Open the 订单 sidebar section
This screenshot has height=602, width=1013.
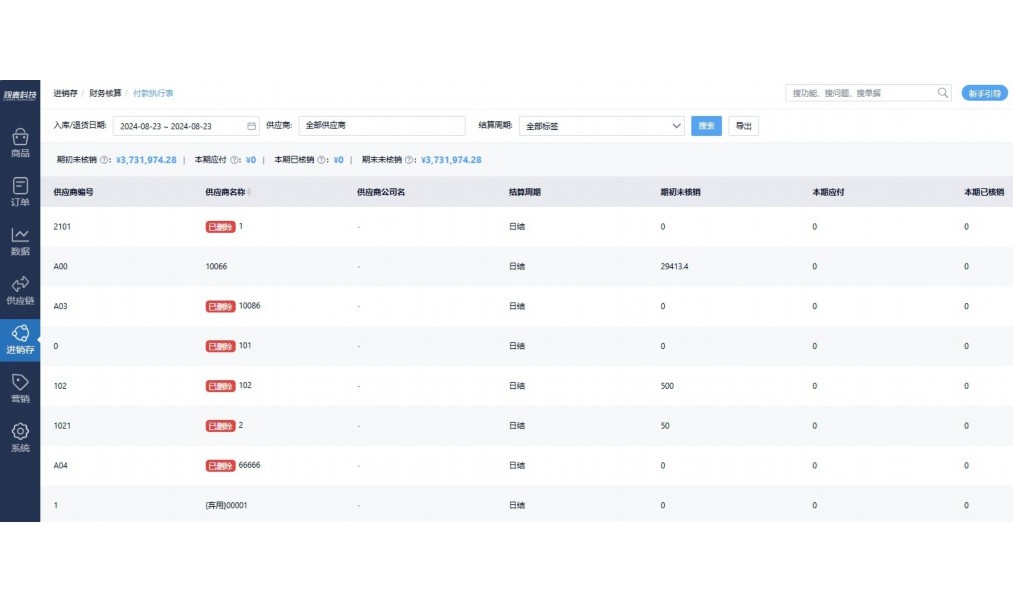coord(20,192)
